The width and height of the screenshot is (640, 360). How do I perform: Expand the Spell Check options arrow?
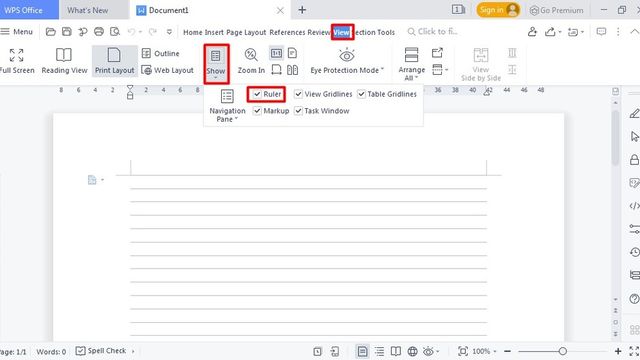133,351
